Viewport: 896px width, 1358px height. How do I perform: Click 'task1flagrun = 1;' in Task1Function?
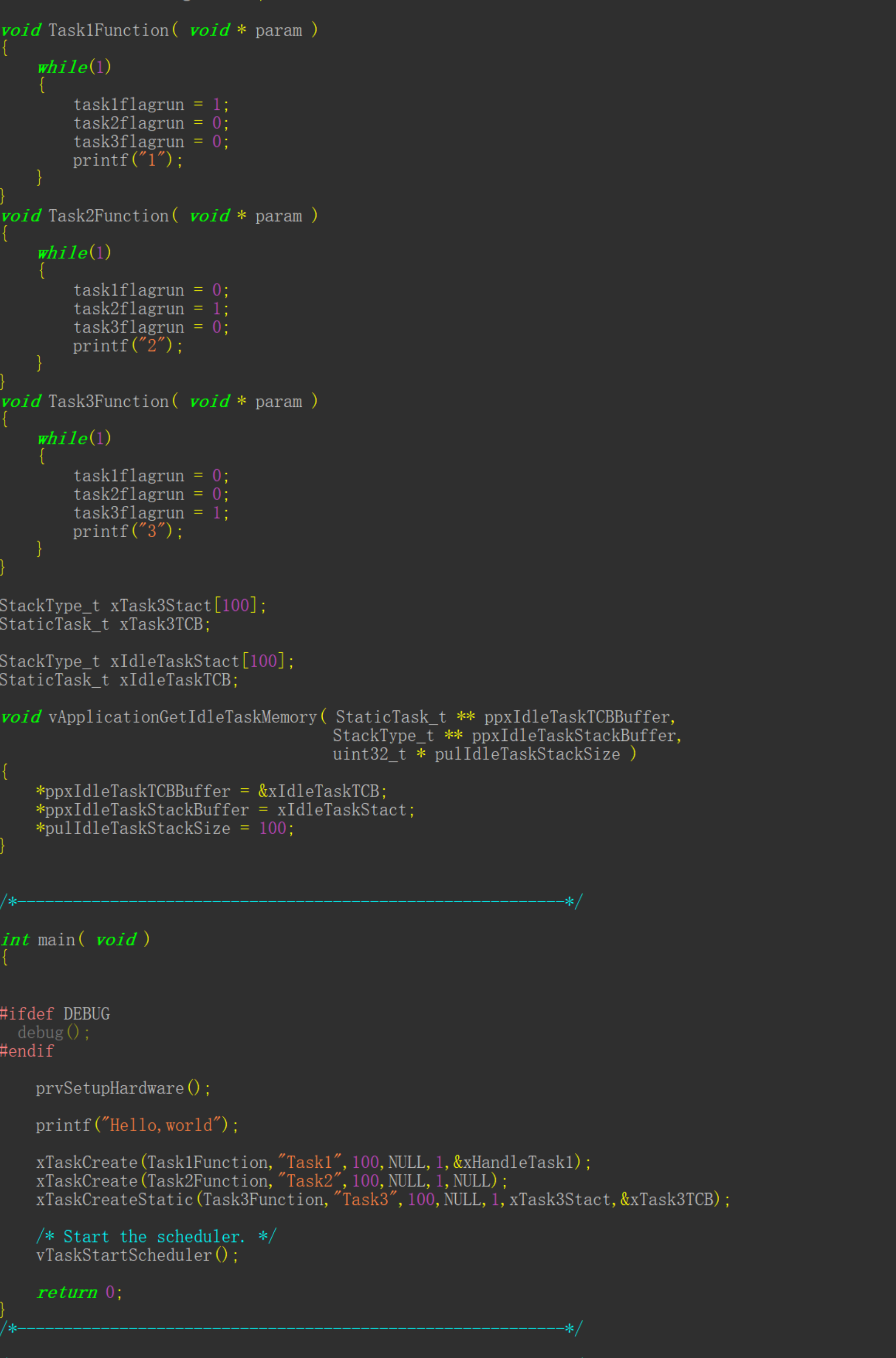click(151, 105)
